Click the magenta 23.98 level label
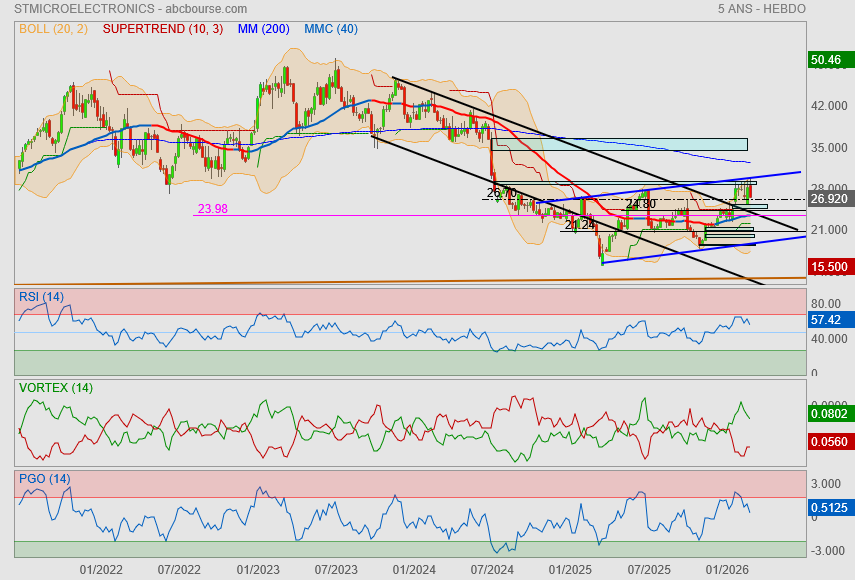This screenshot has width=855, height=580. (x=212, y=209)
